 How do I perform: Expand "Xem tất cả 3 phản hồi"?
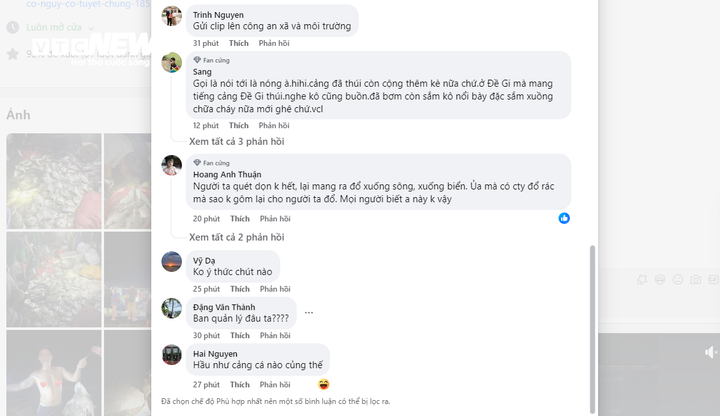point(236,141)
